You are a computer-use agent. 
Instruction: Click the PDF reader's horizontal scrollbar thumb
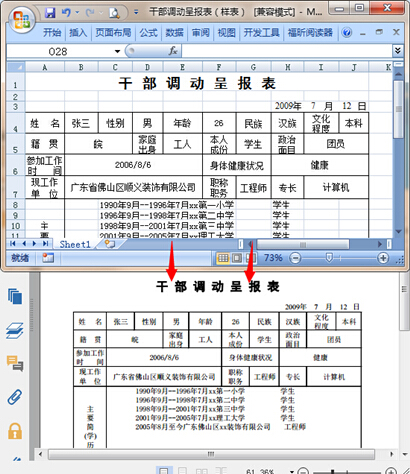(211, 454)
